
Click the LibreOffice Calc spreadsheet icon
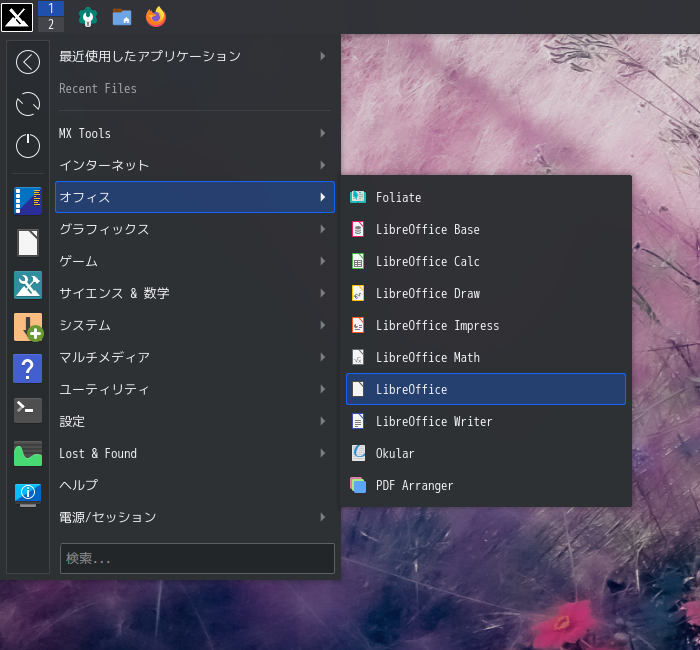358,261
